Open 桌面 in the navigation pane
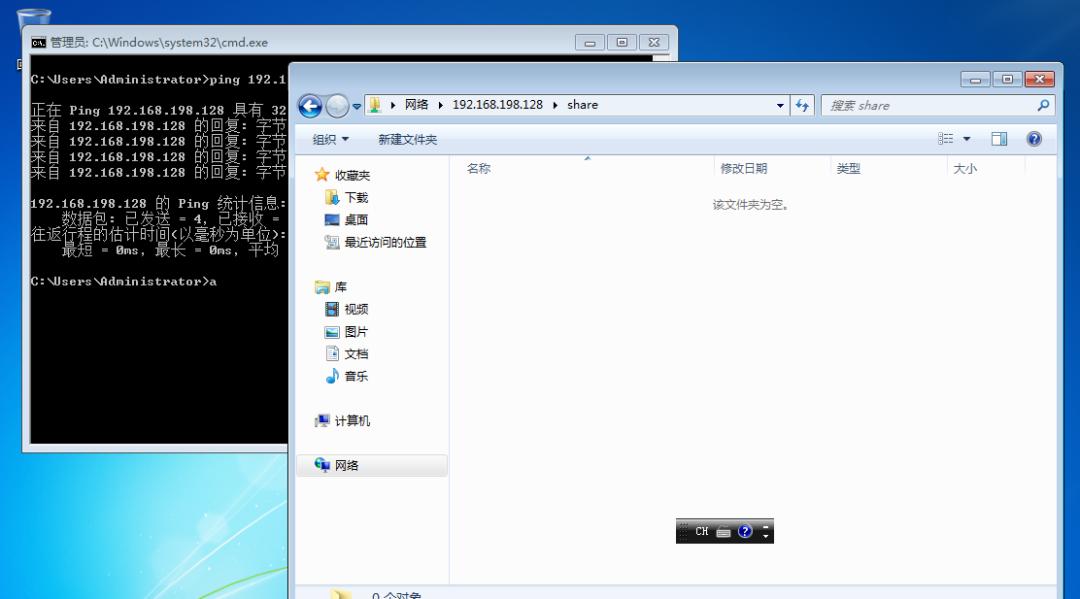 point(356,220)
